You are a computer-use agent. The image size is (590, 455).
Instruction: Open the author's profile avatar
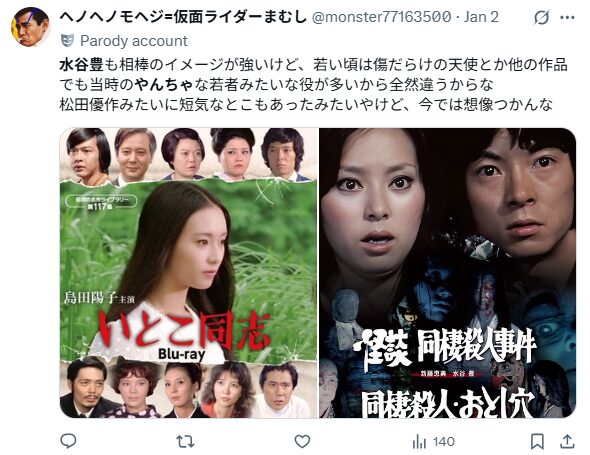[31, 27]
